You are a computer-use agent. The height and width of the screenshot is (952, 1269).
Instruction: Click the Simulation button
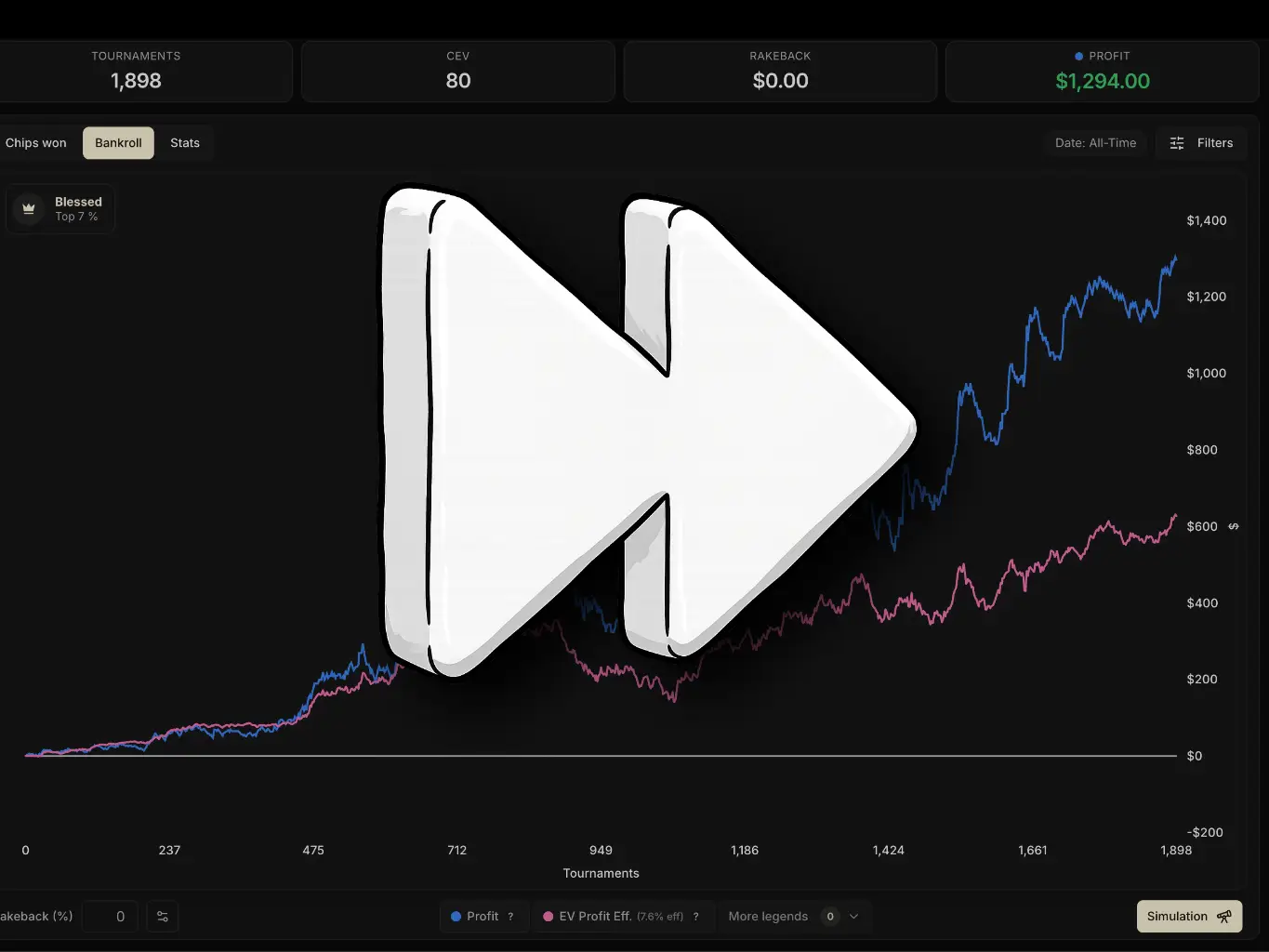[1177, 917]
